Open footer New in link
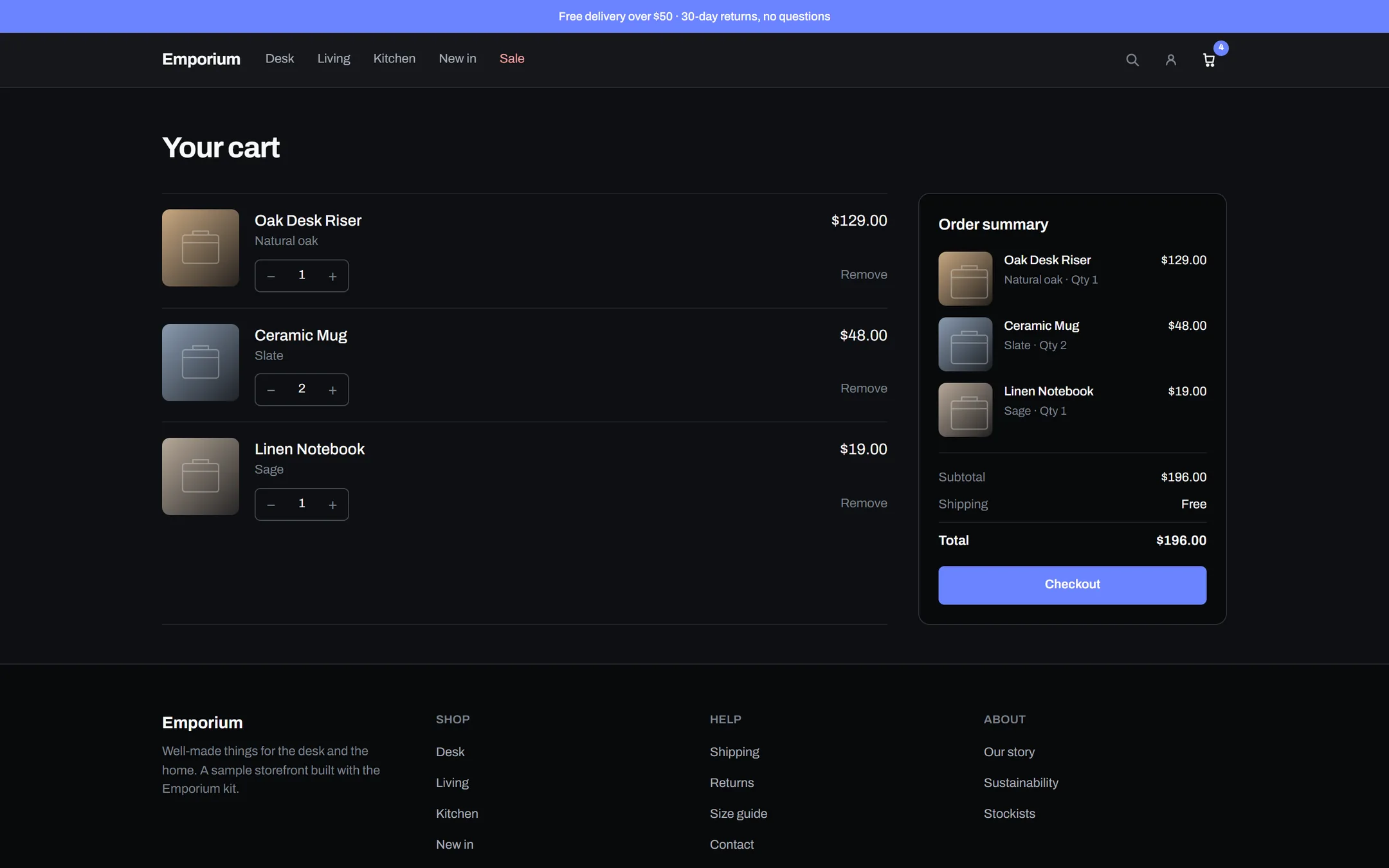Viewport: 1389px width, 868px height. pos(455,844)
